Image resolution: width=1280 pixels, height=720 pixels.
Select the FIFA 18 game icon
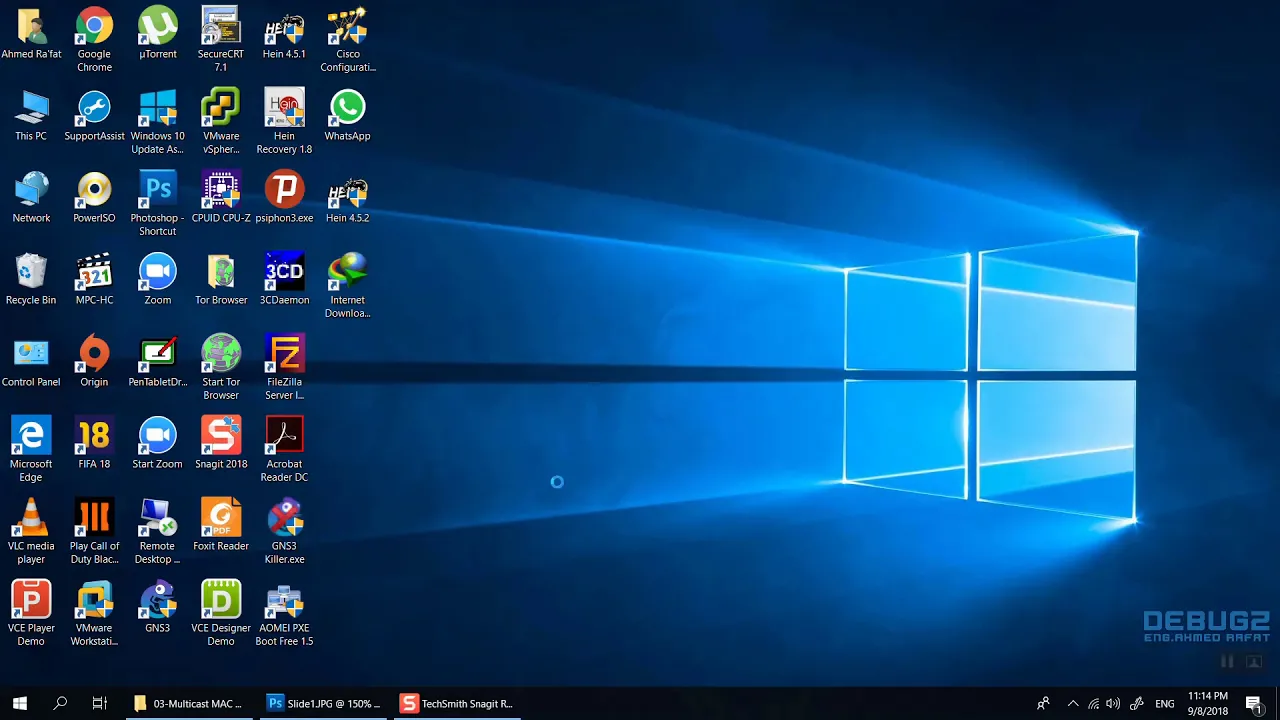point(94,443)
